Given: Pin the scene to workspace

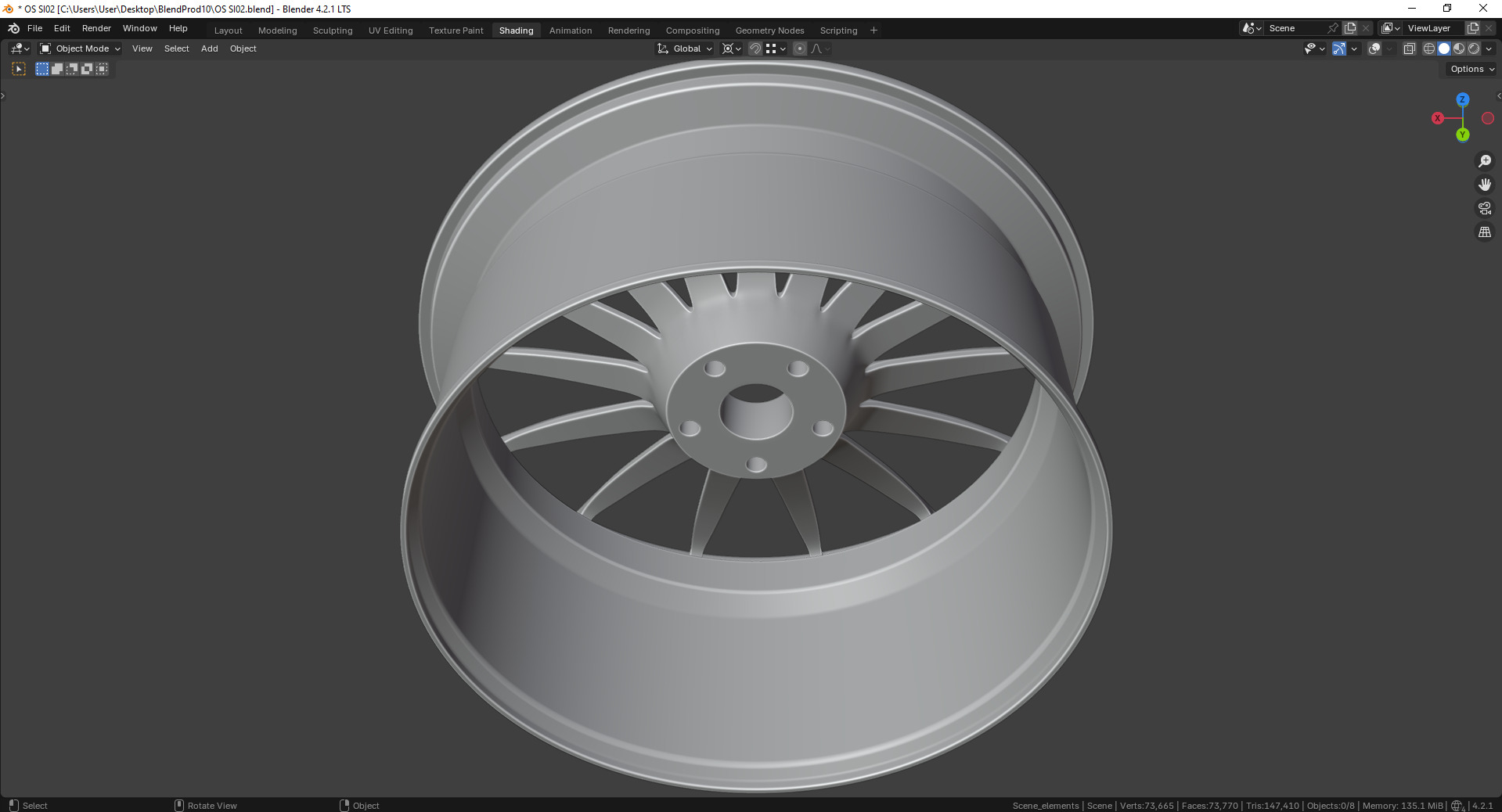Looking at the screenshot, I should coord(1333,28).
